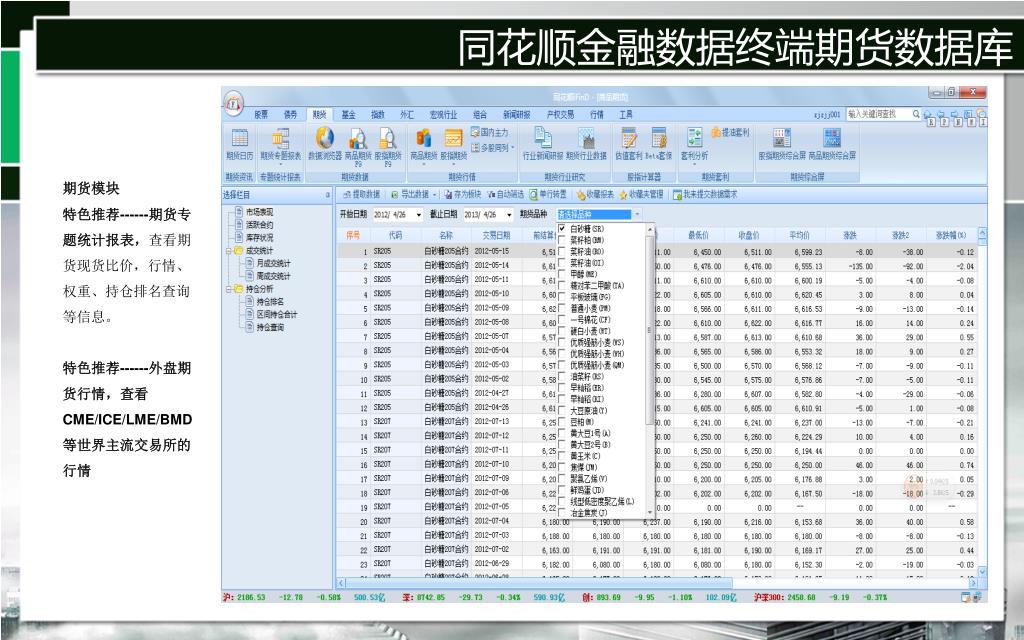Click 提取数据 toolbar button
Viewport: 1024px width, 640px height.
coord(361,195)
